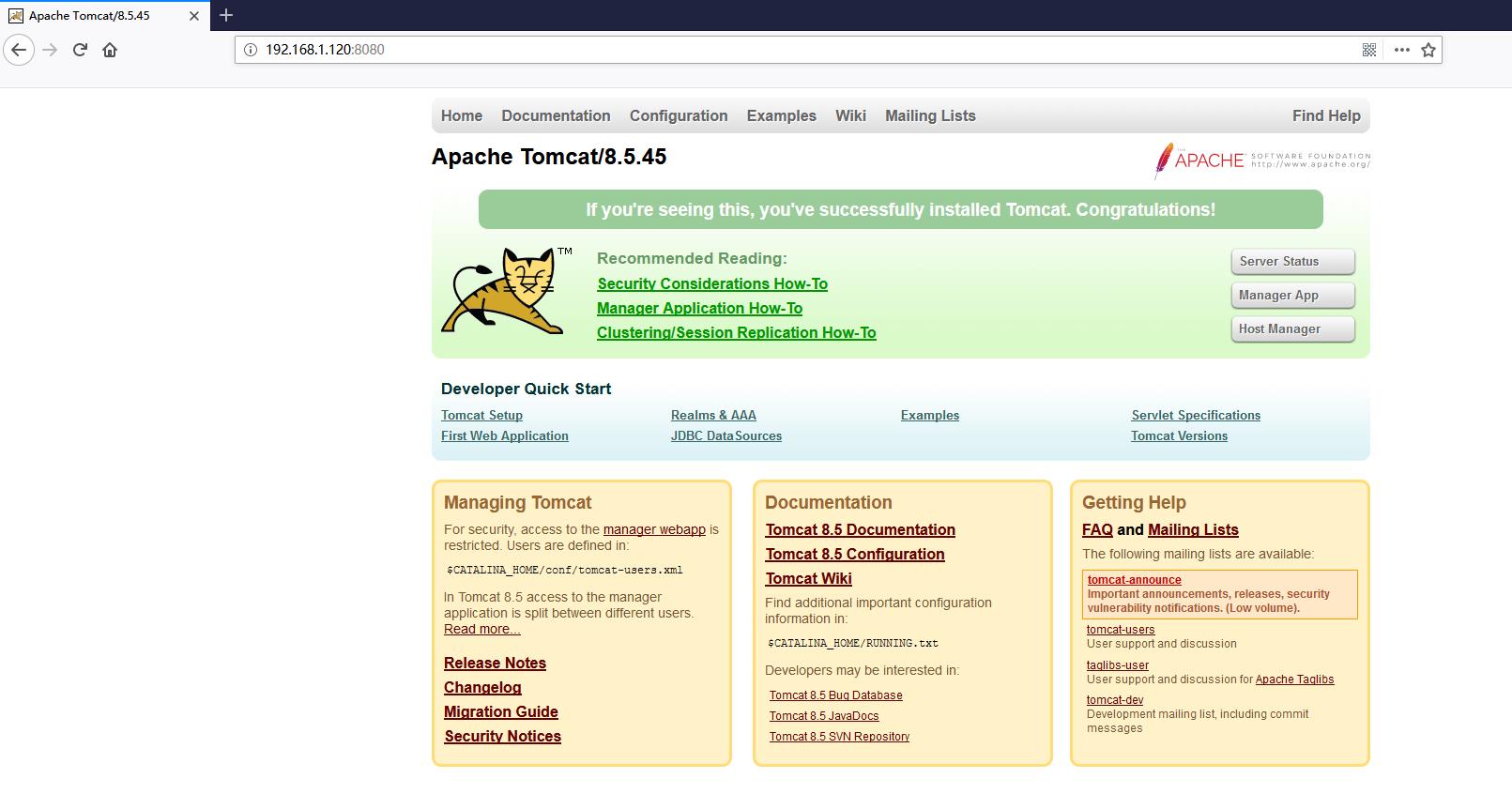Image resolution: width=1512 pixels, height=794 pixels.
Task: Open the tomcat-users mailing list link
Action: (1121, 630)
